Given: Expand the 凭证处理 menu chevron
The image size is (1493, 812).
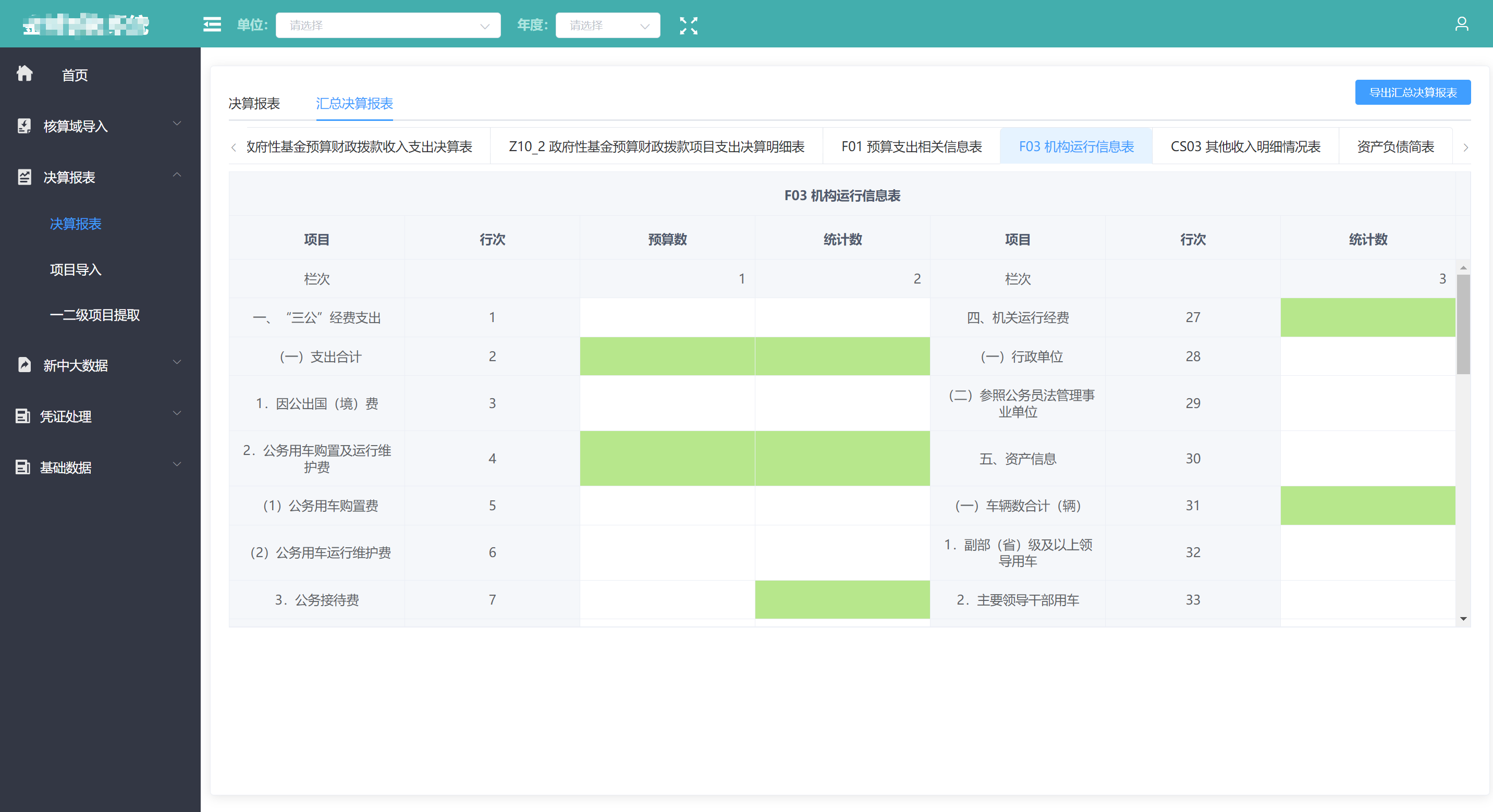Looking at the screenshot, I should 177,413.
